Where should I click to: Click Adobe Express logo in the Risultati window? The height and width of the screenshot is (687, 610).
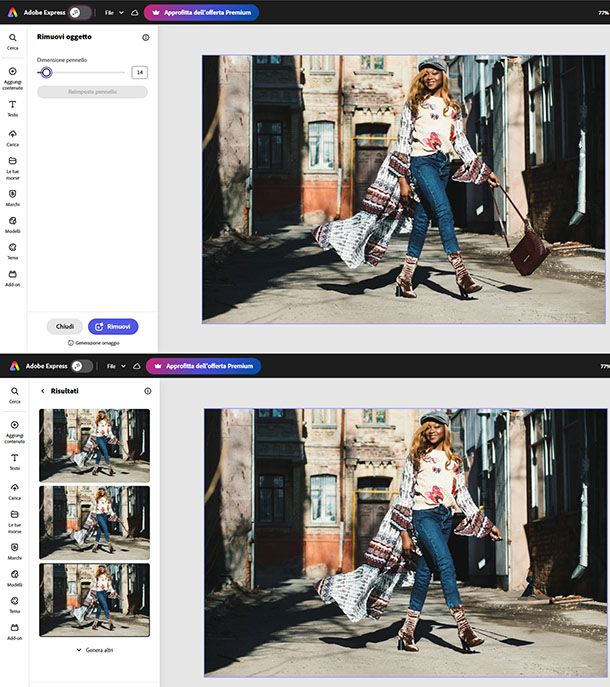pos(14,366)
